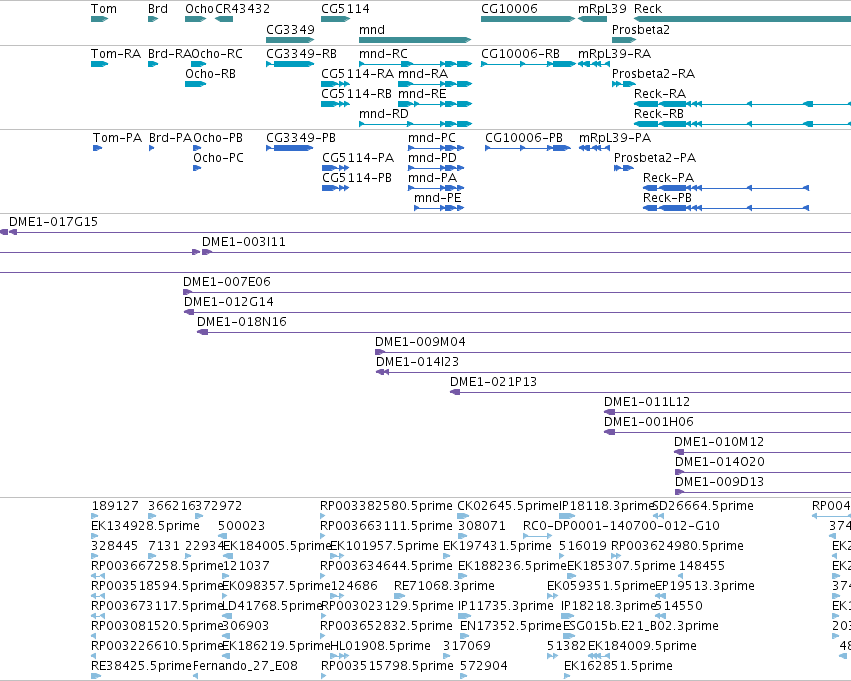Click the Brd gene label
The width and height of the screenshot is (851, 681).
tap(157, 9)
